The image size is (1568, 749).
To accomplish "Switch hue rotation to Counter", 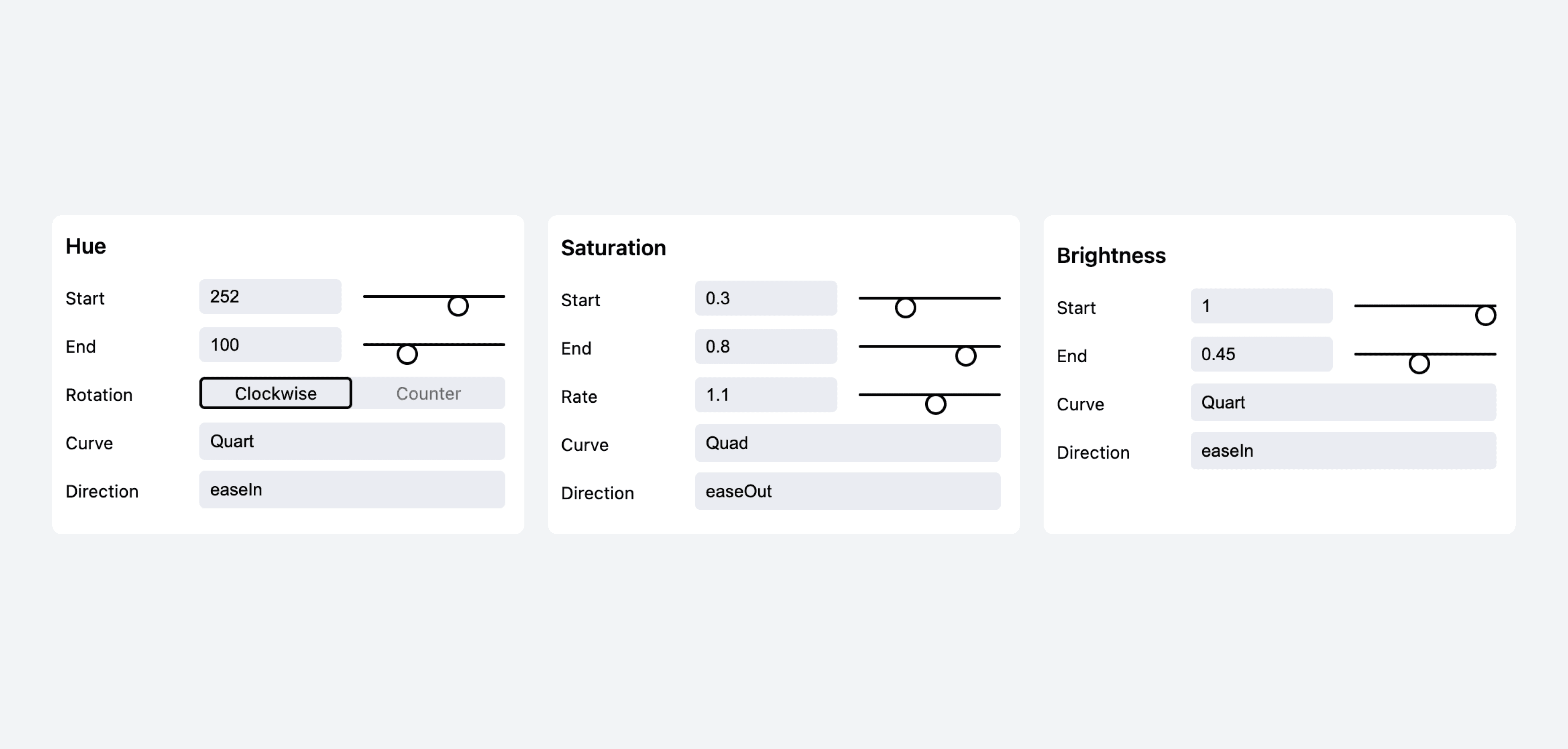I will 429,393.
